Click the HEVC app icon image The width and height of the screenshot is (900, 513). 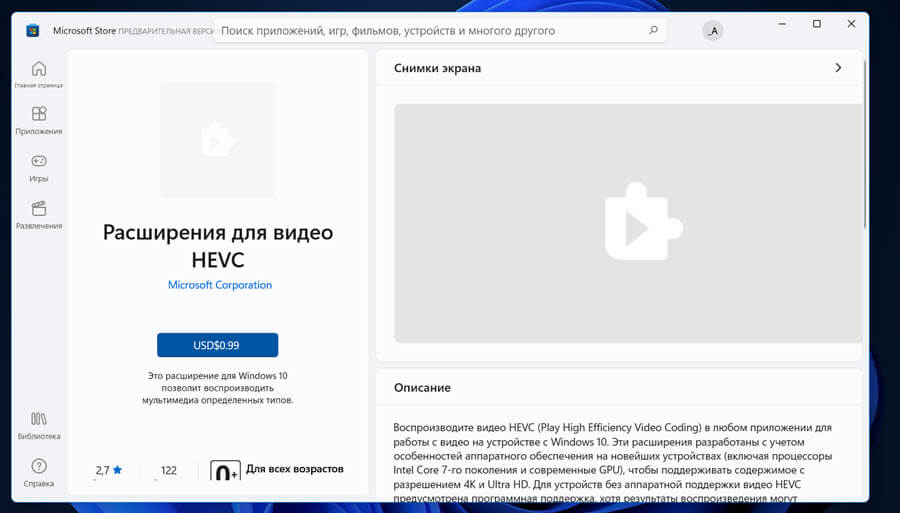[x=218, y=139]
